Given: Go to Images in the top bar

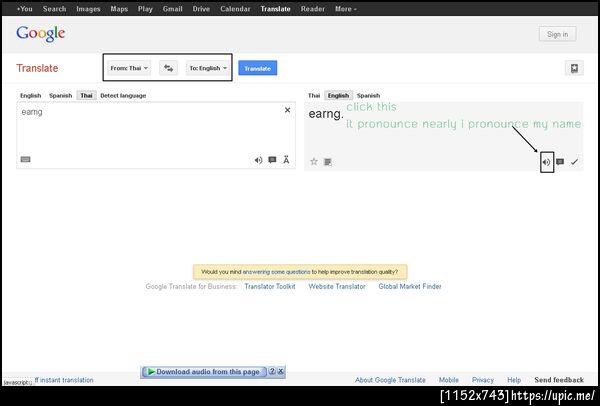Looking at the screenshot, I should coord(88,9).
